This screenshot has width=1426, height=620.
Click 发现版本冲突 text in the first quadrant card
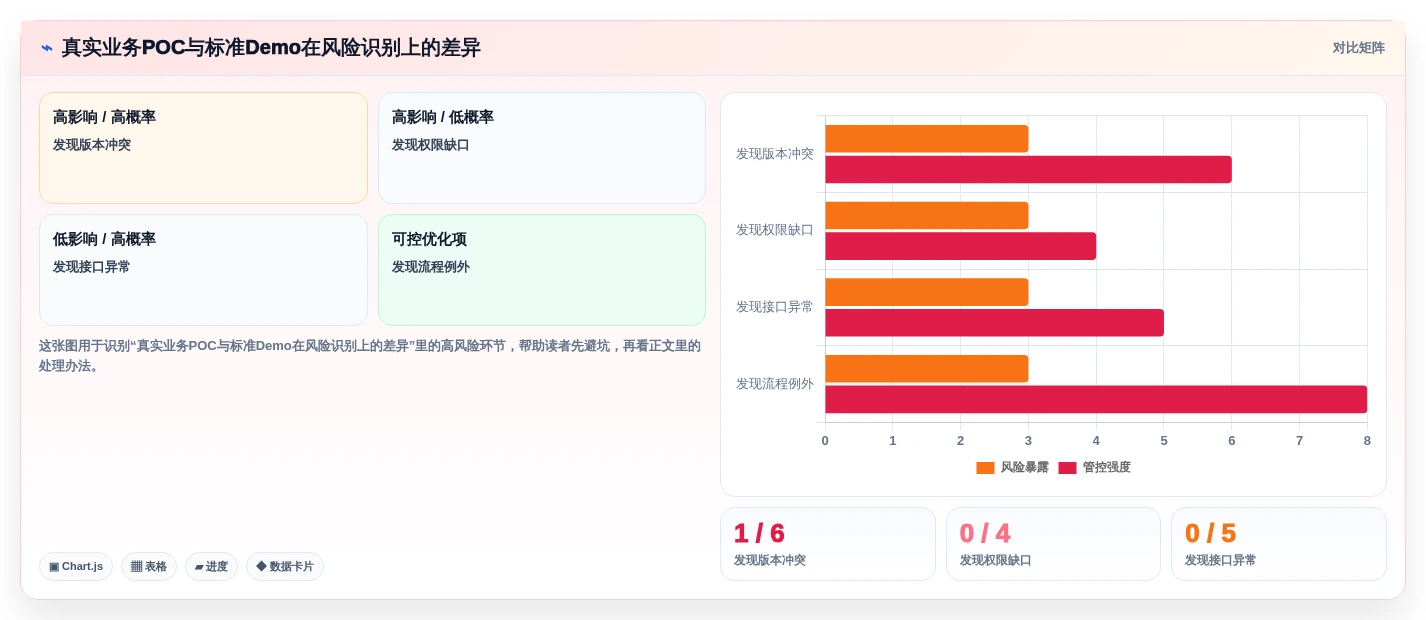coord(92,145)
